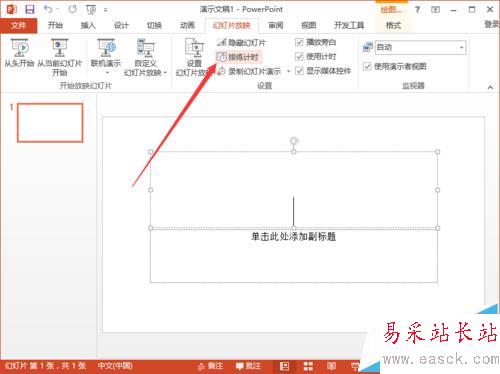This screenshot has height=374, width=500.
Task: Click the Save icon in the quick access toolbar
Action: click(x=30, y=9)
